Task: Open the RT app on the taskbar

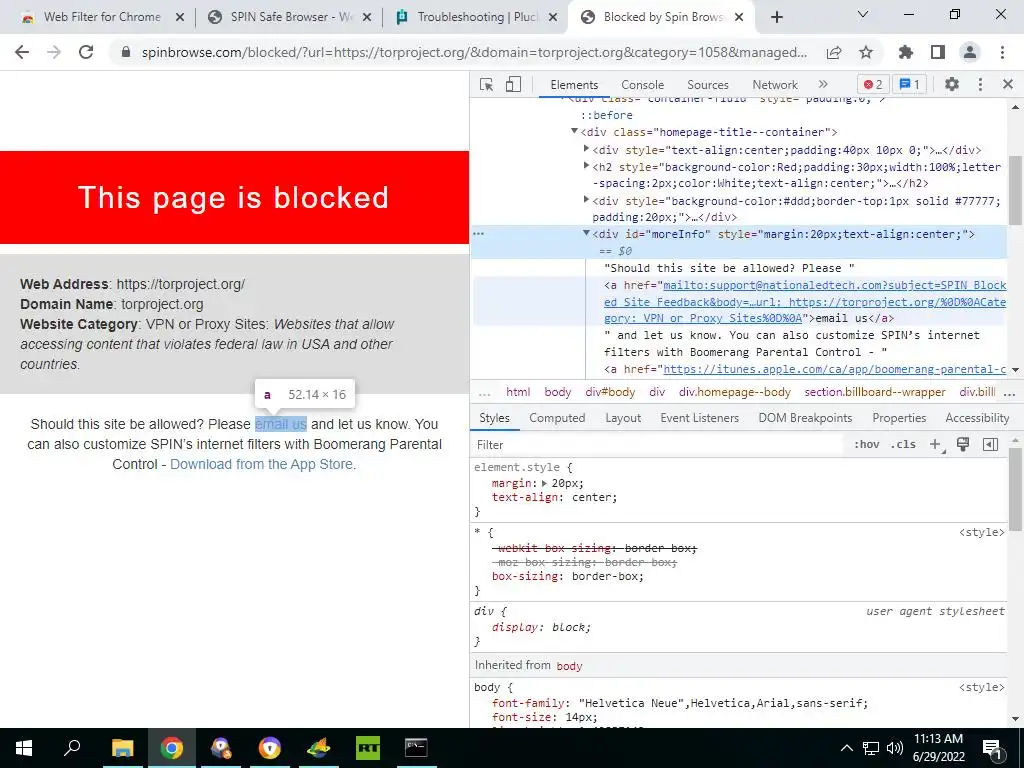Action: 368,748
